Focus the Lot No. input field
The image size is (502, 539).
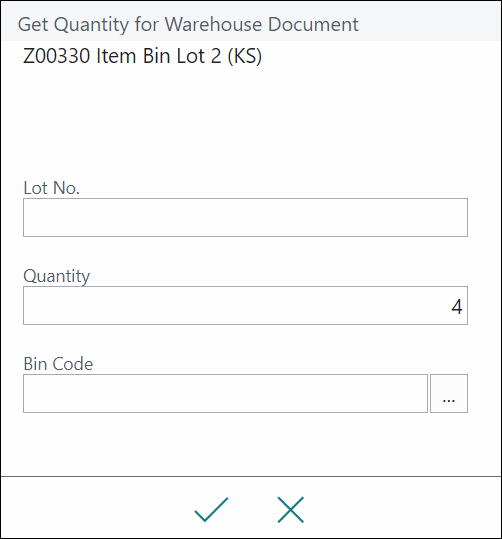coord(245,217)
